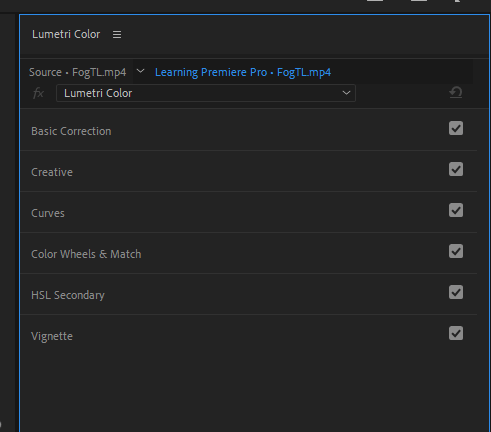Open the Lumetri Color panel hamburger menu
This screenshot has width=491, height=432.
(117, 34)
